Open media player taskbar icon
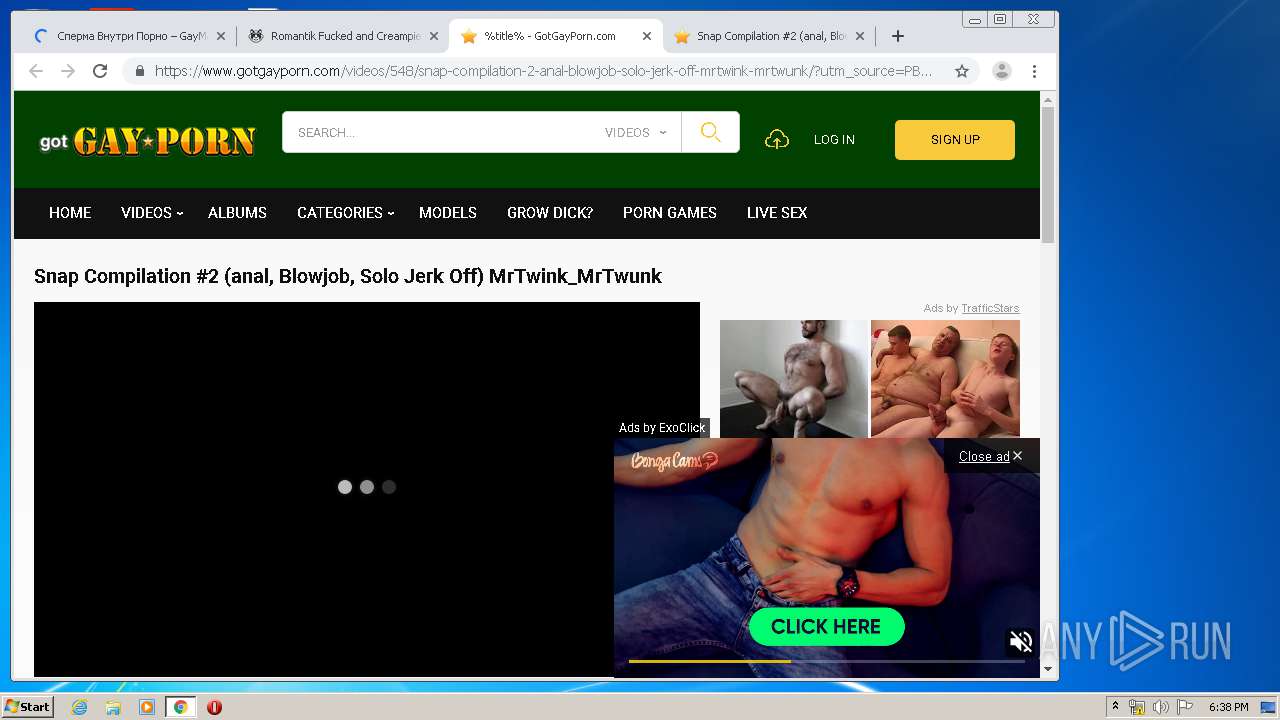 pos(147,707)
